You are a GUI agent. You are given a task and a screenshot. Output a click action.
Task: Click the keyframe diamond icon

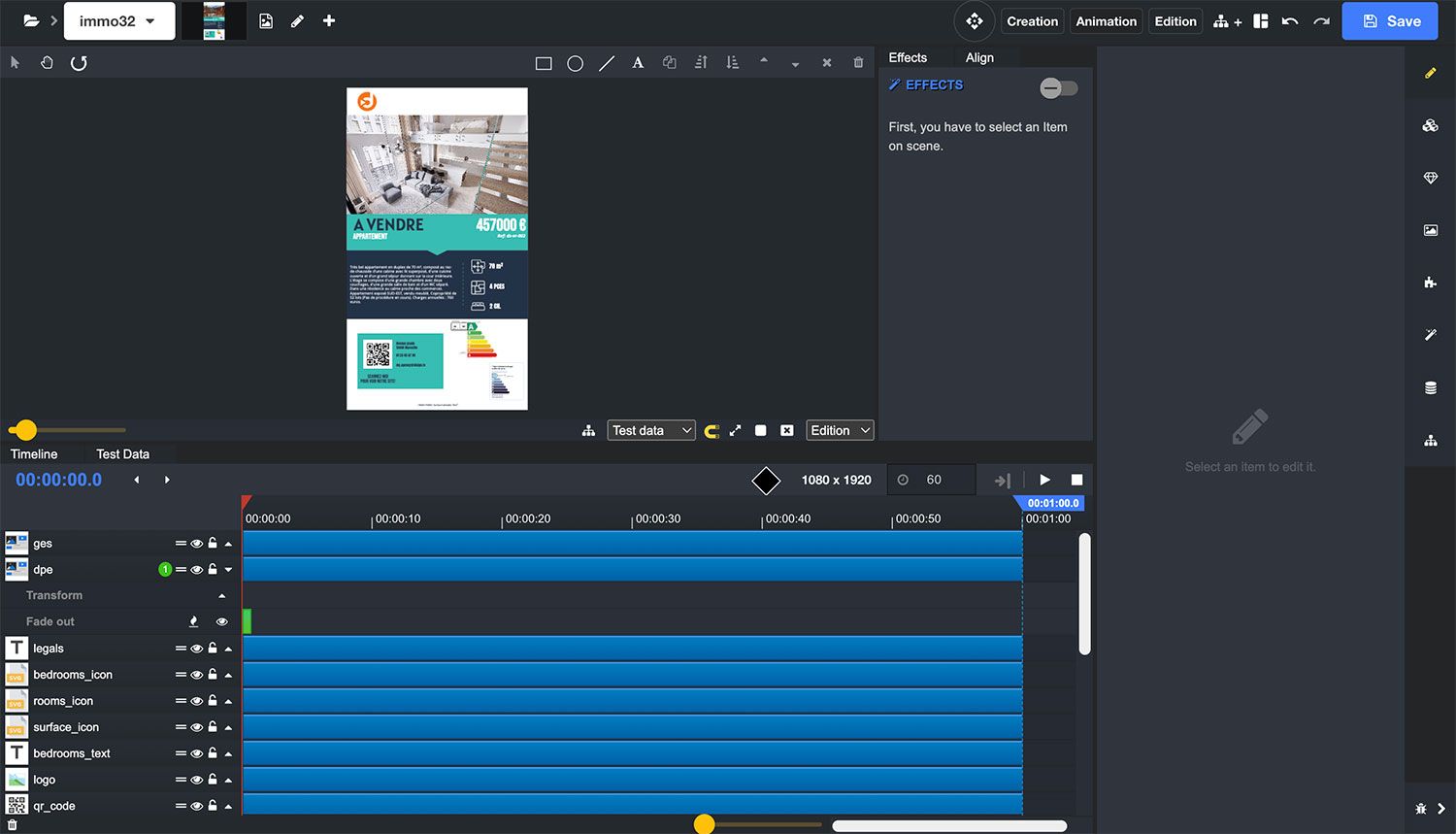(x=766, y=480)
